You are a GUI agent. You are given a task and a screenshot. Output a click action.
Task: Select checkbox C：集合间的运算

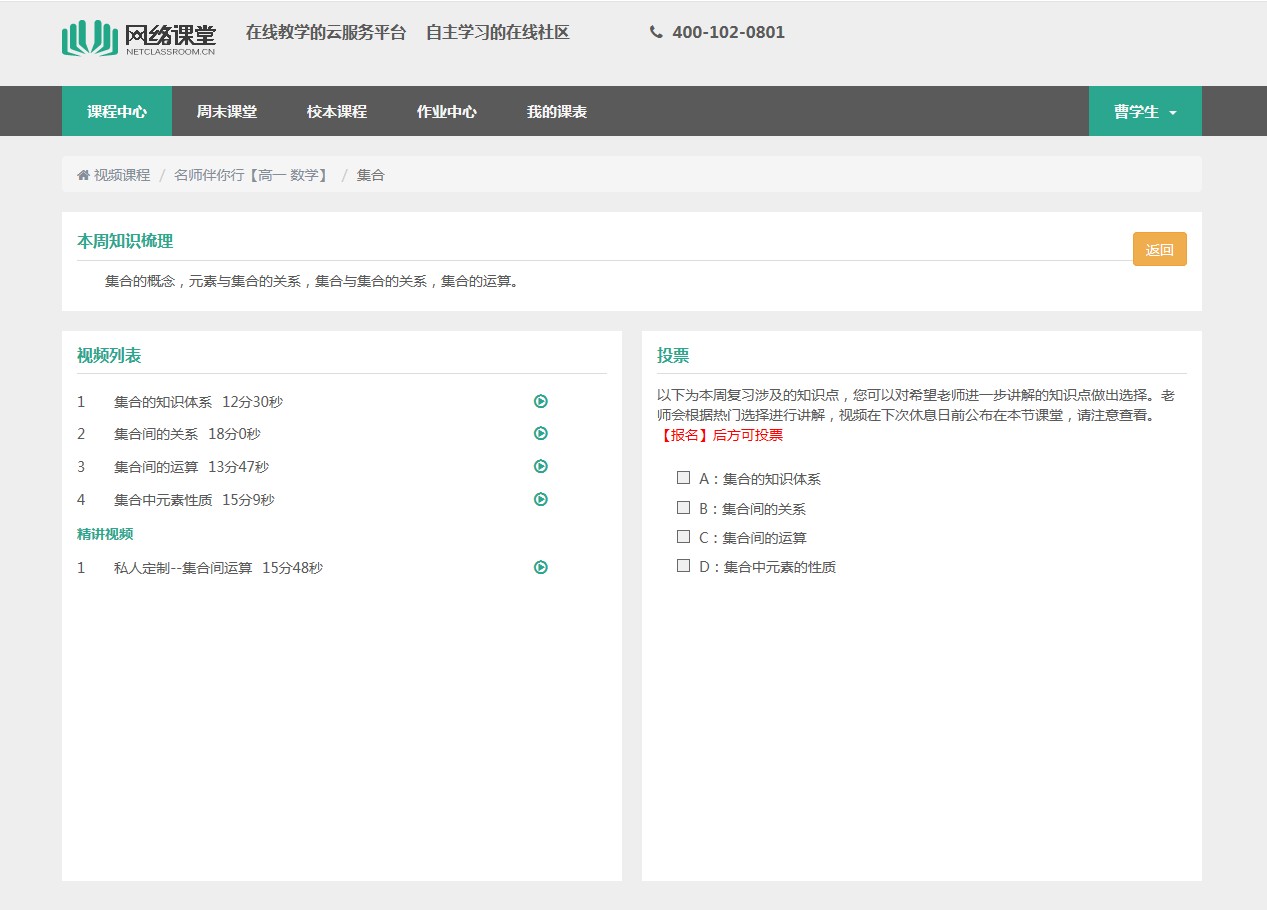coord(684,537)
